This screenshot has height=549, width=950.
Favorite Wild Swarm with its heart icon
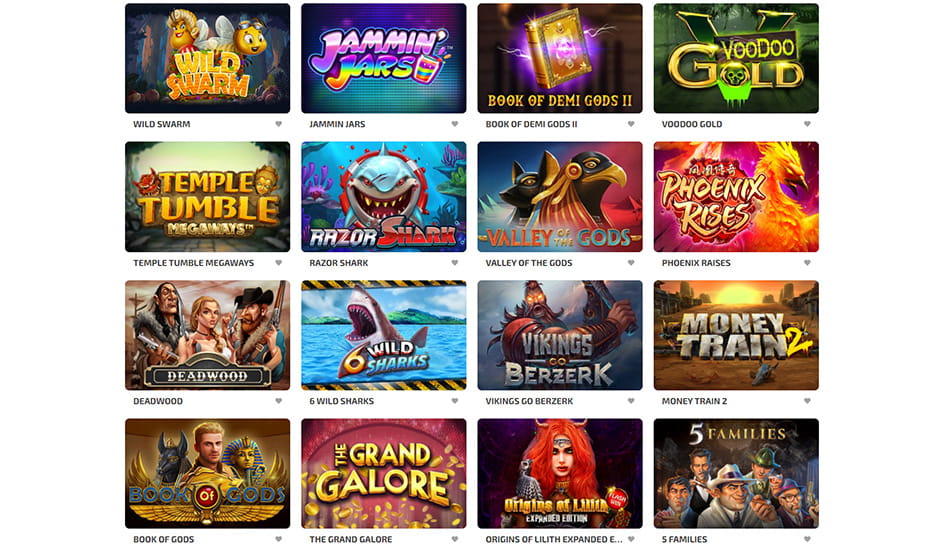(279, 124)
